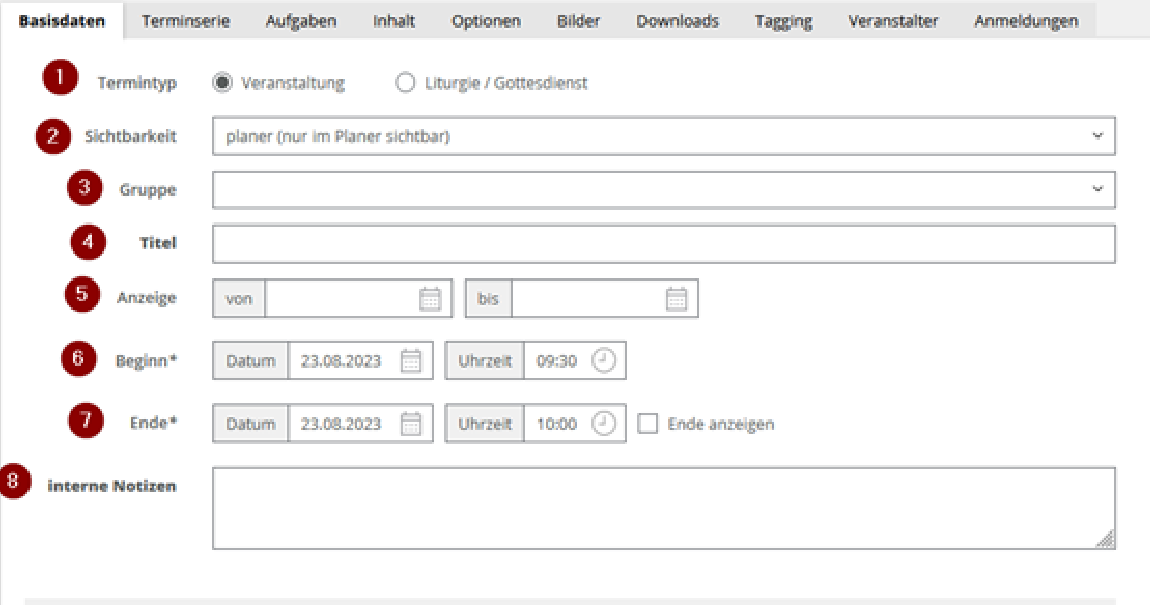Select Liturgie / Gottesdienst radio option
Viewport: 1150px width, 605px height.
pos(405,84)
